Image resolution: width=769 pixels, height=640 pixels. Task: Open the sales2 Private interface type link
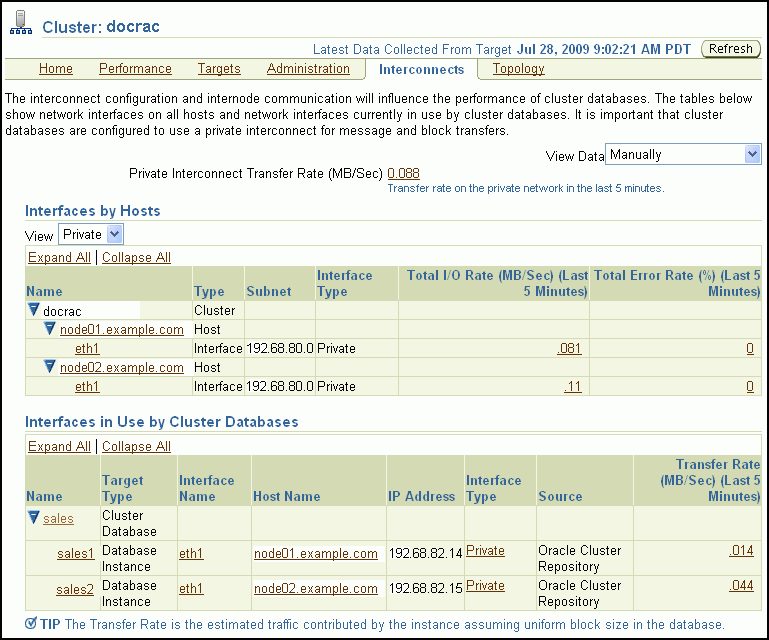485,586
